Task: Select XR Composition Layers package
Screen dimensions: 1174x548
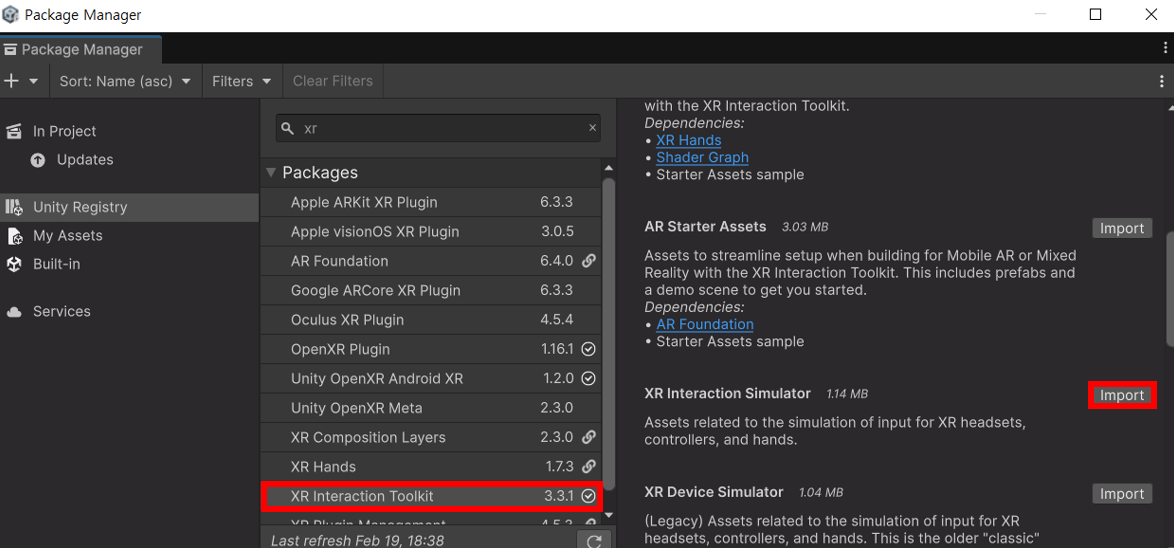Action: point(431,437)
